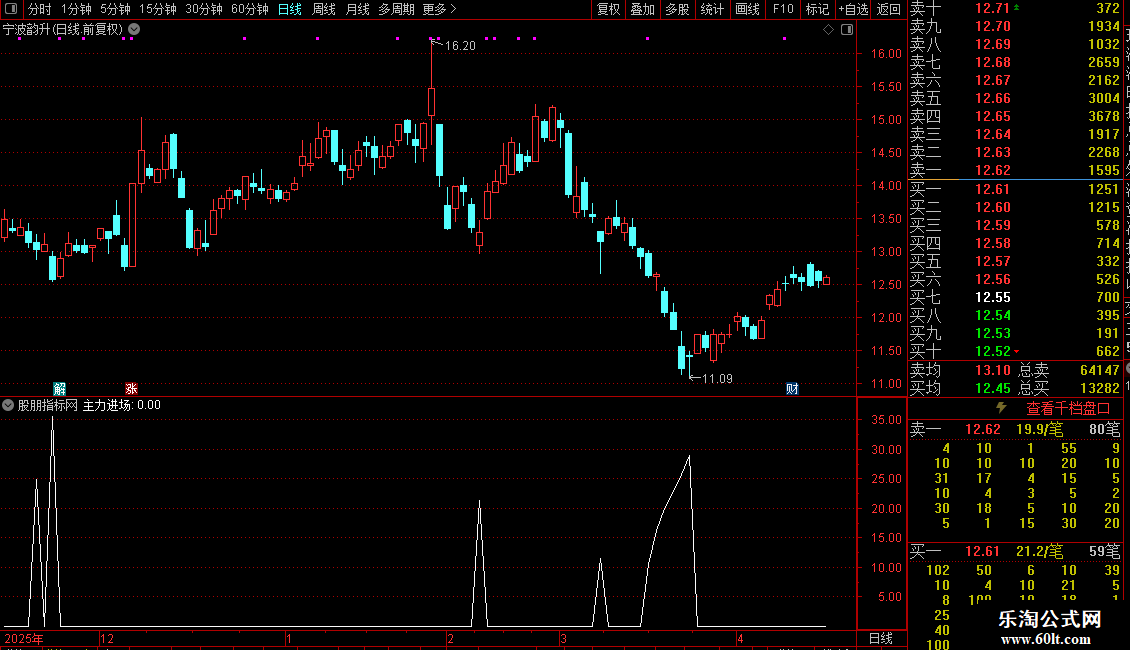This screenshot has height=650, width=1130.
Task: Open 多周期 multi-period view
Action: pyautogui.click(x=396, y=9)
